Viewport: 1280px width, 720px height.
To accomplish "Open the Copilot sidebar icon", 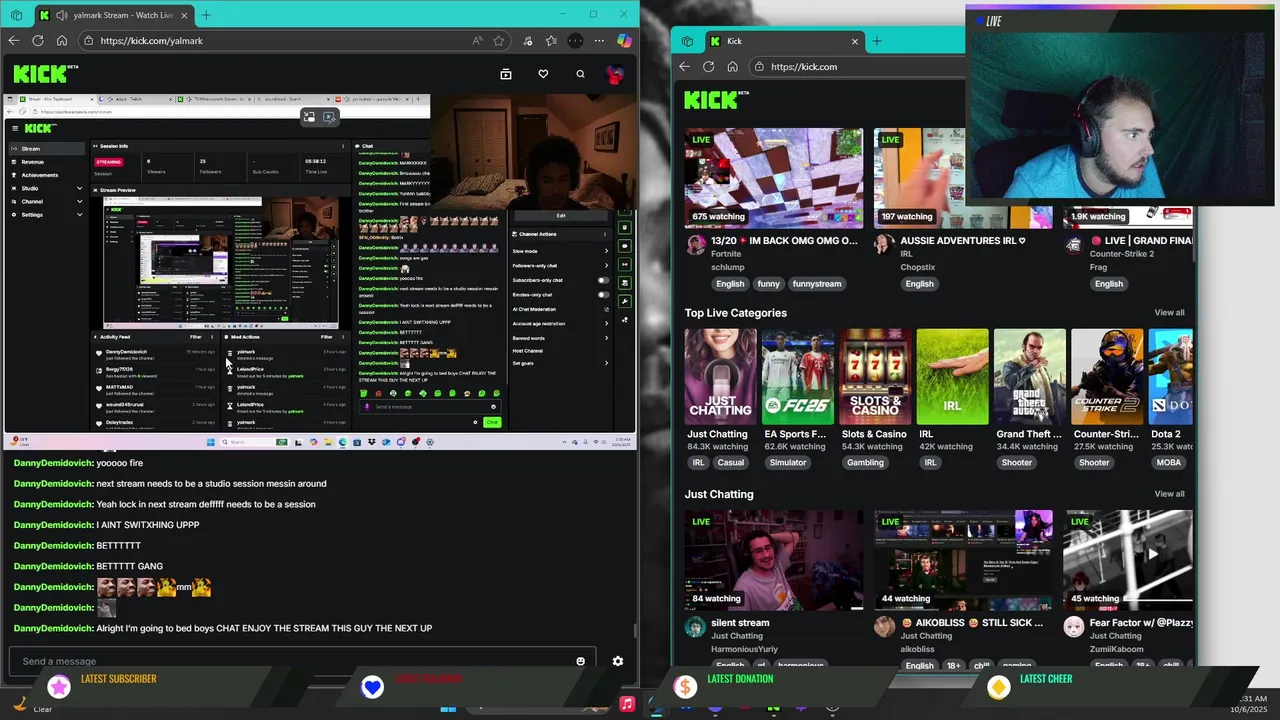I will [x=624, y=41].
